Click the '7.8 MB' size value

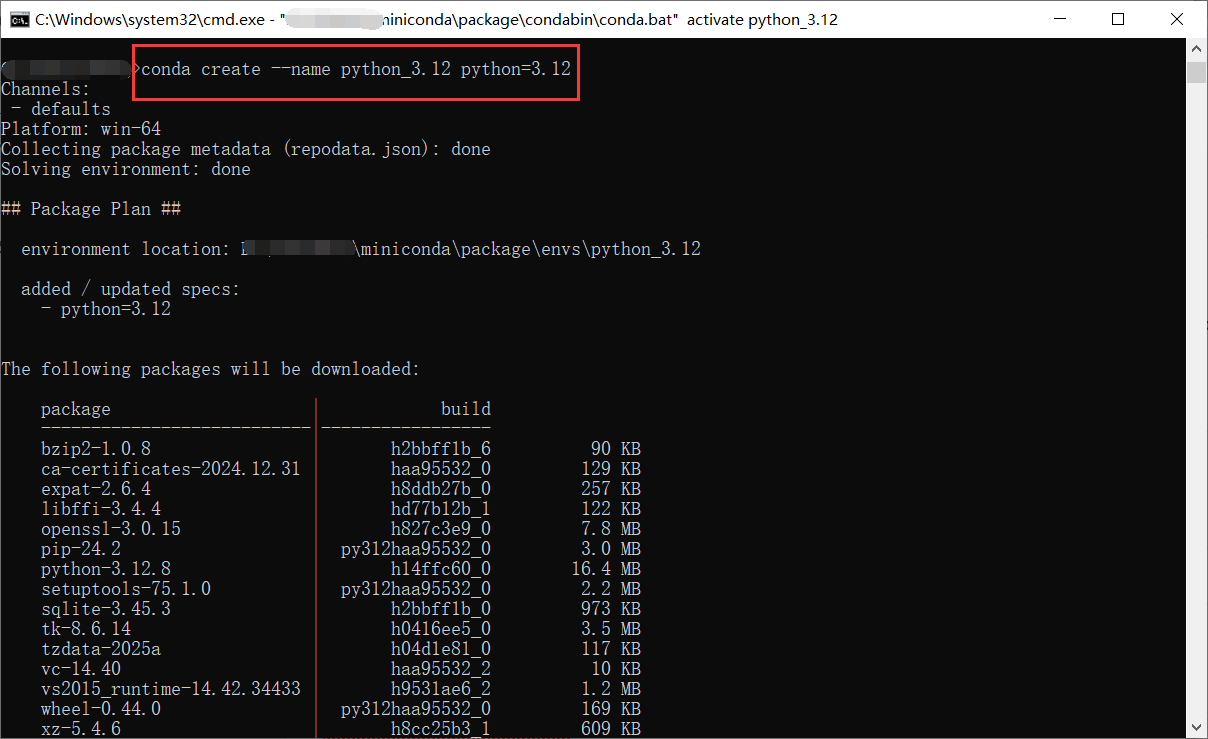611,529
